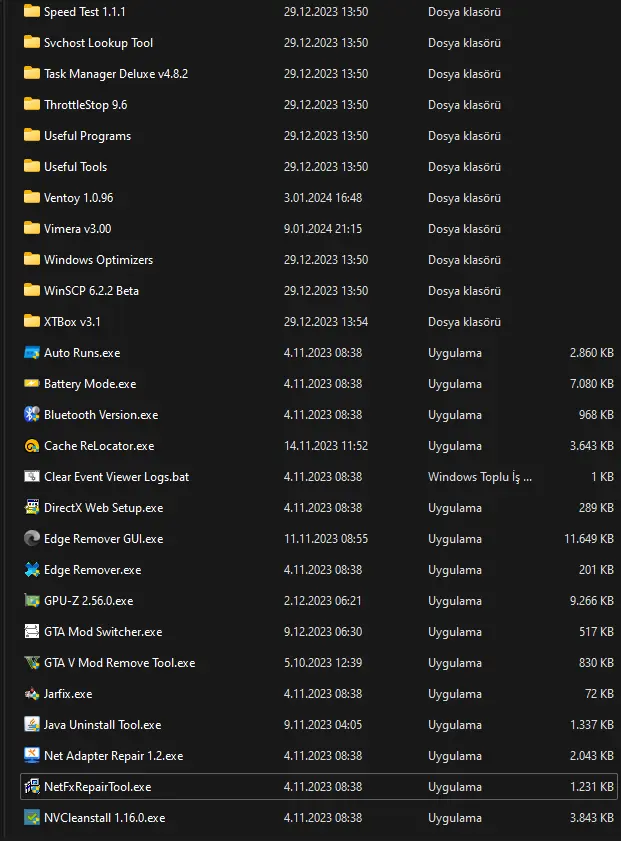Click the Edge Remover GUI.exe icon
This screenshot has height=841, width=621.
[32, 538]
